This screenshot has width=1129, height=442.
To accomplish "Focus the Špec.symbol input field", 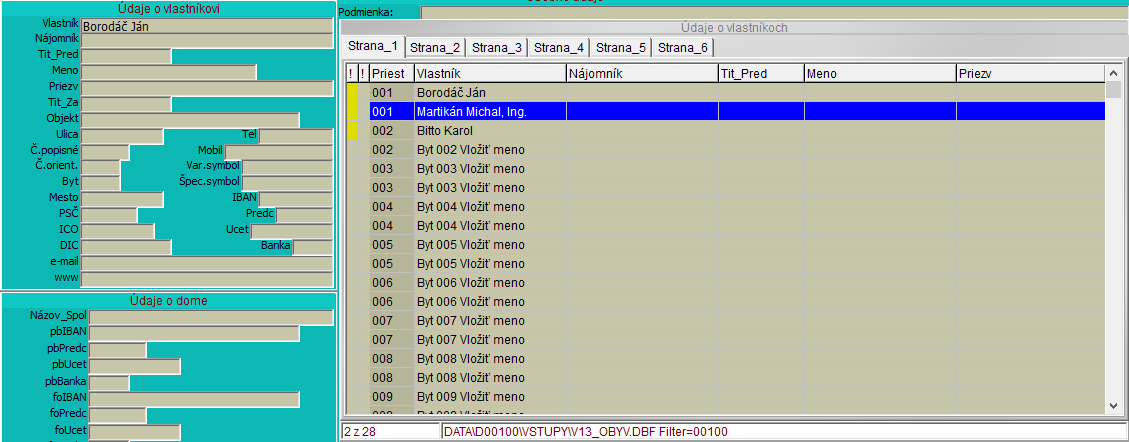I will point(287,183).
